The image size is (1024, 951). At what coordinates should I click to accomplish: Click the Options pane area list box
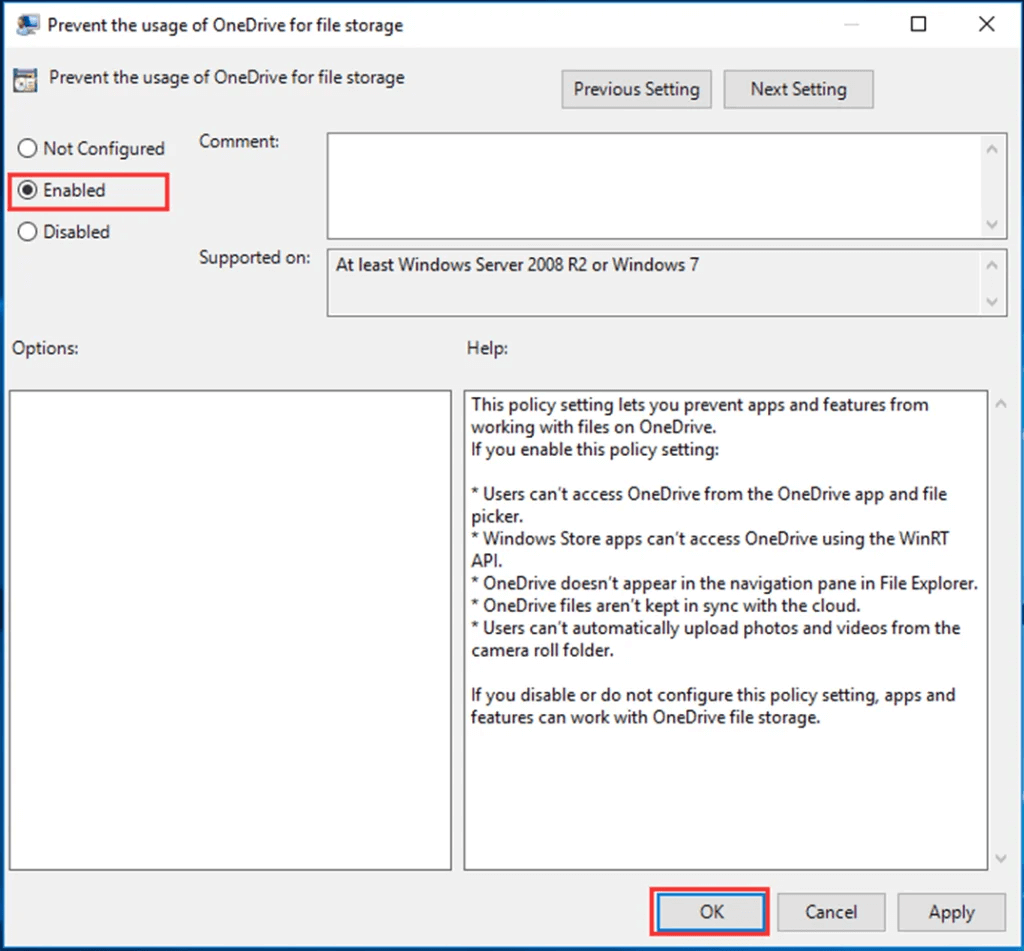[x=230, y=630]
